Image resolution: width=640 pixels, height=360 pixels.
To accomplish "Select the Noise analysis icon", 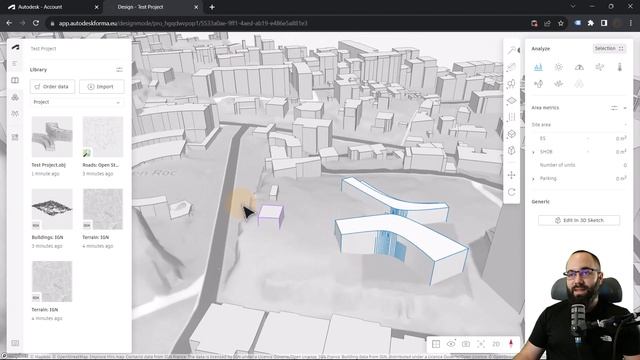I will [x=538, y=84].
